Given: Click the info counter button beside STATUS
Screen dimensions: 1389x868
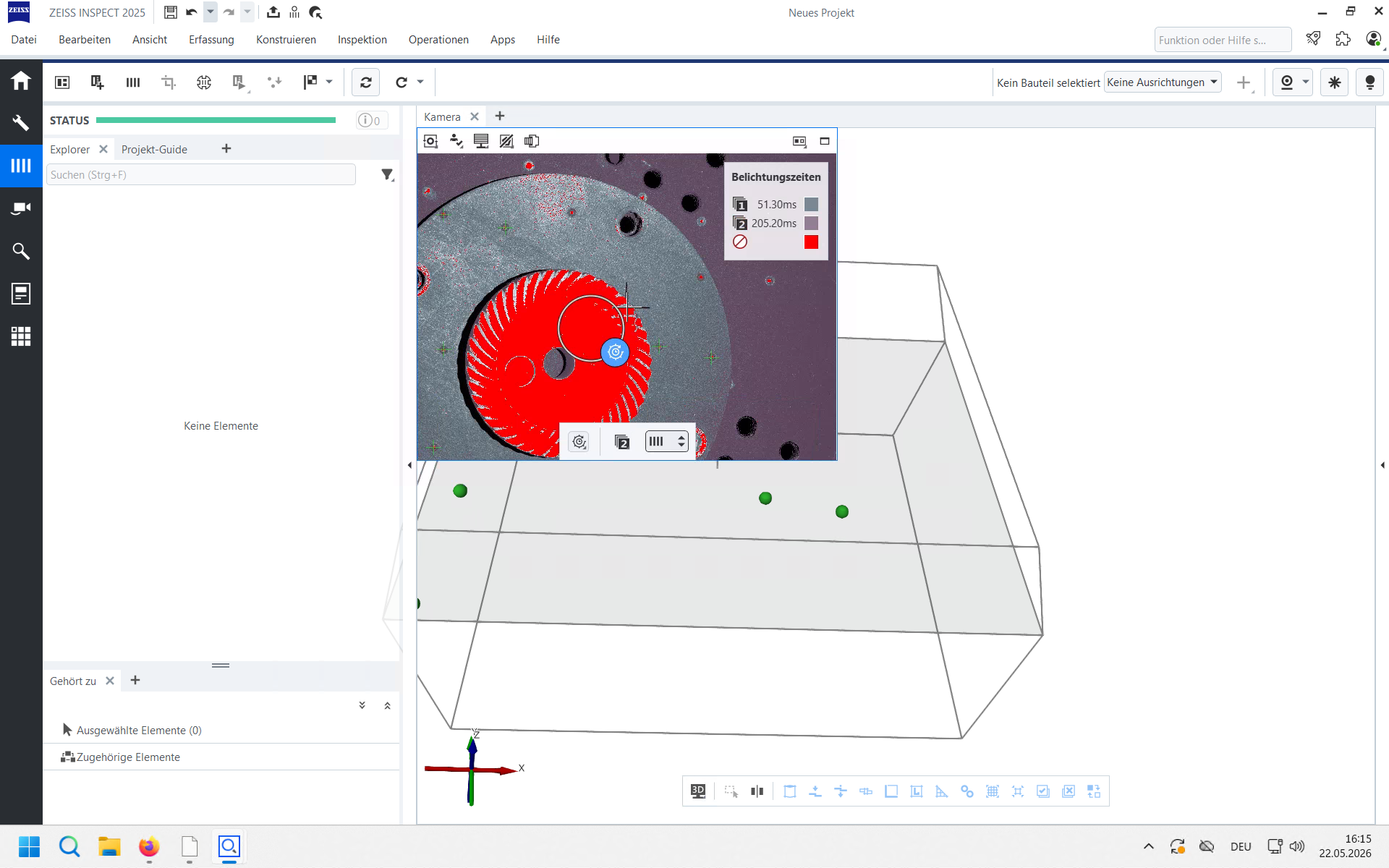Looking at the screenshot, I should tap(372, 120).
